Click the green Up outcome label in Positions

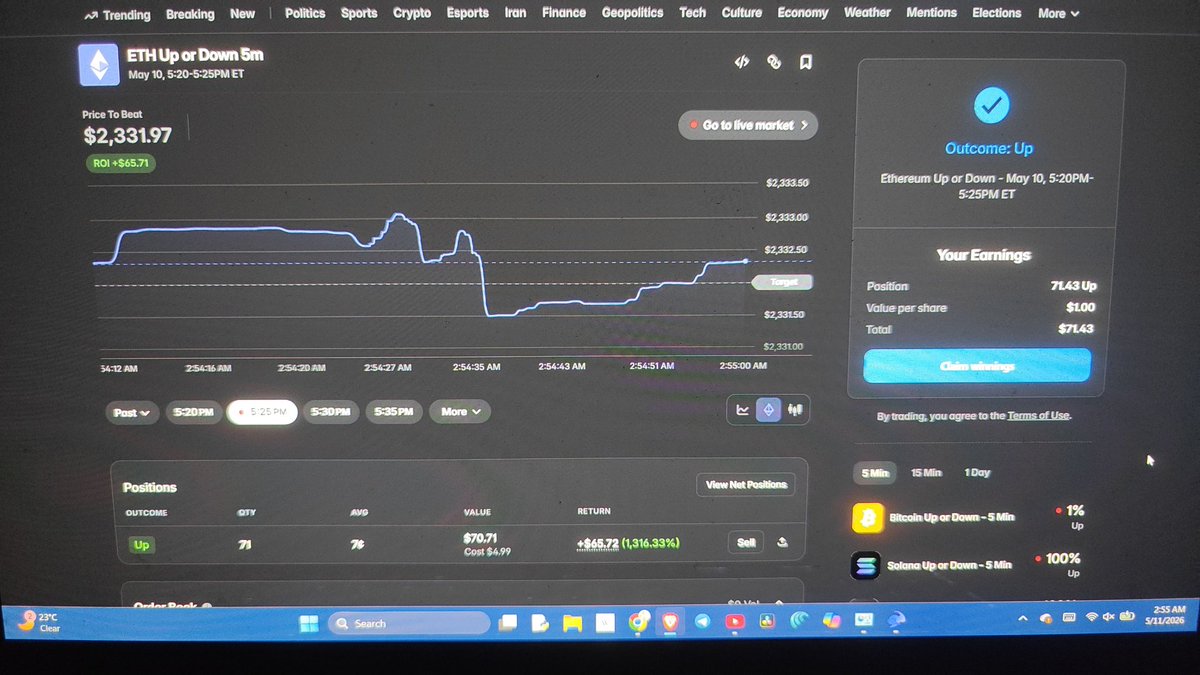pyautogui.click(x=141, y=546)
